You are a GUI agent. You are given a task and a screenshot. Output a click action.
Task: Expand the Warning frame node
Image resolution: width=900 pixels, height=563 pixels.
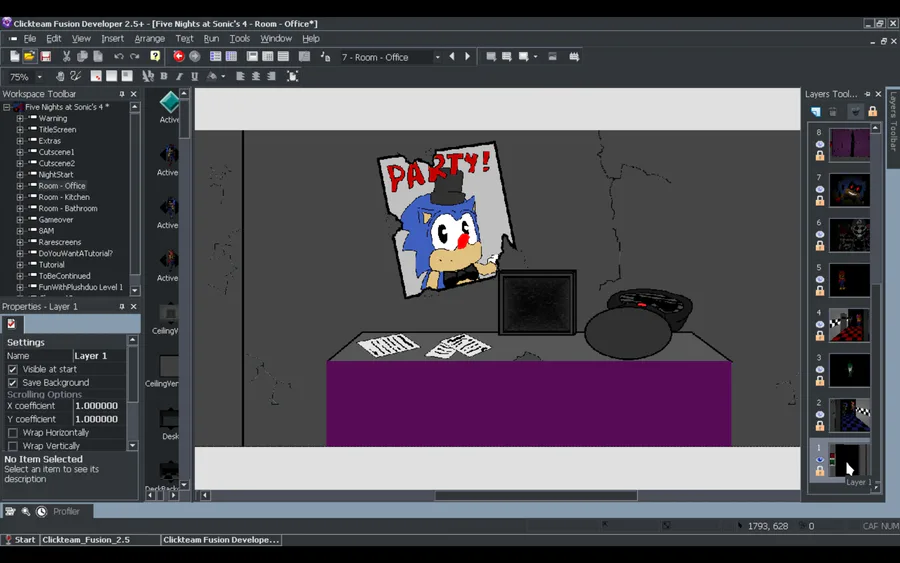click(20, 118)
